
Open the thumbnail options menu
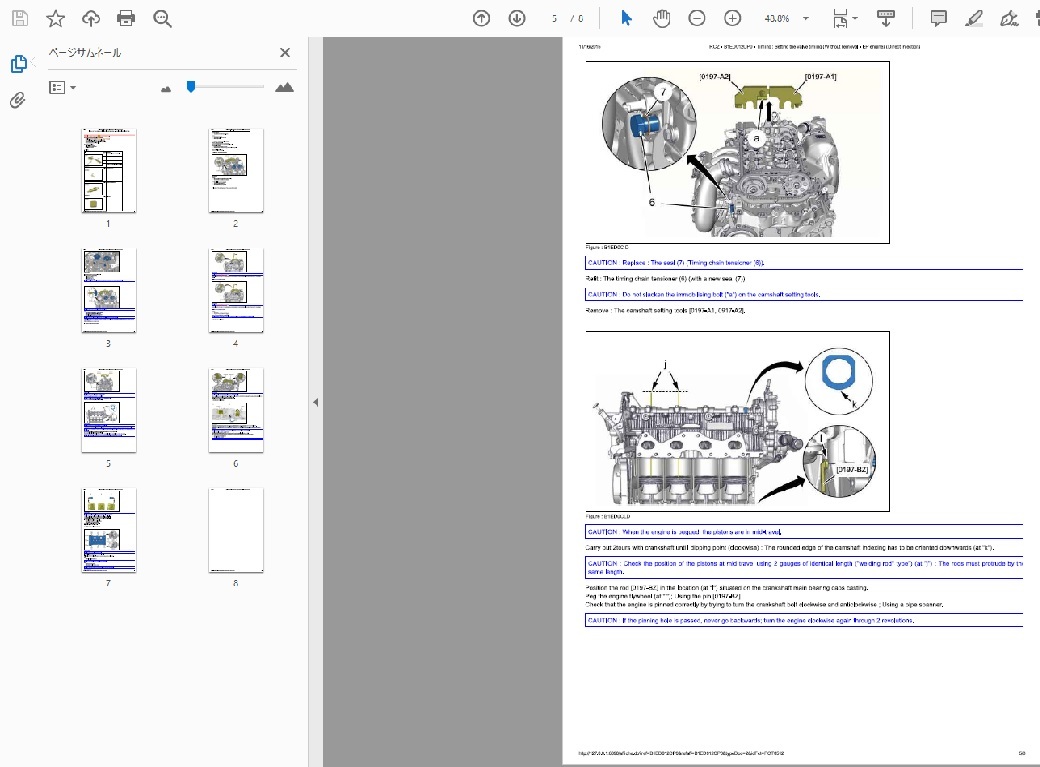tap(62, 88)
